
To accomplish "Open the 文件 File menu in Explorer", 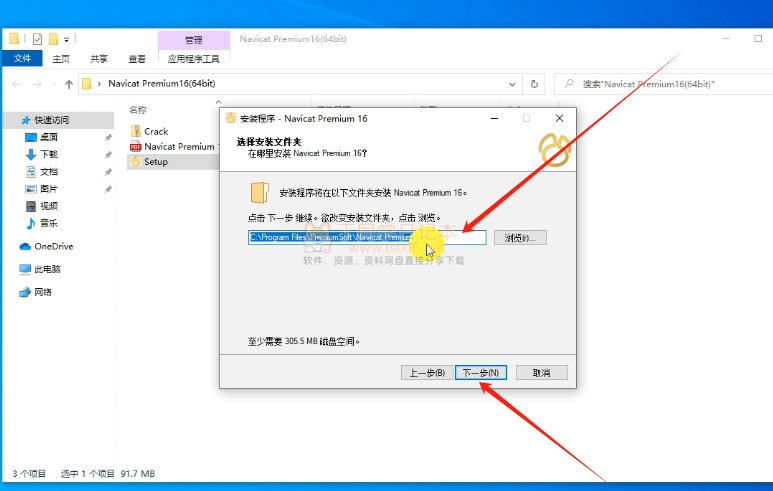I will (22, 58).
